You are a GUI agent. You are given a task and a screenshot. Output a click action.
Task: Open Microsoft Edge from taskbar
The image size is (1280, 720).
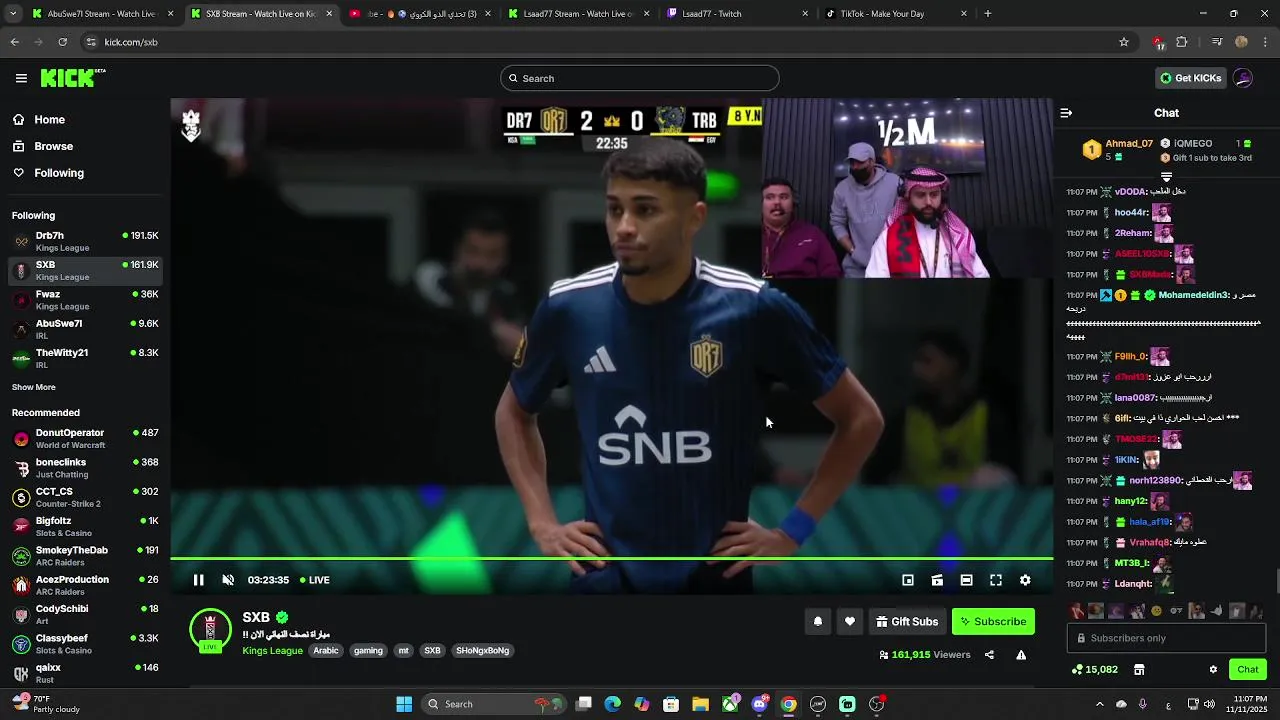pos(613,704)
